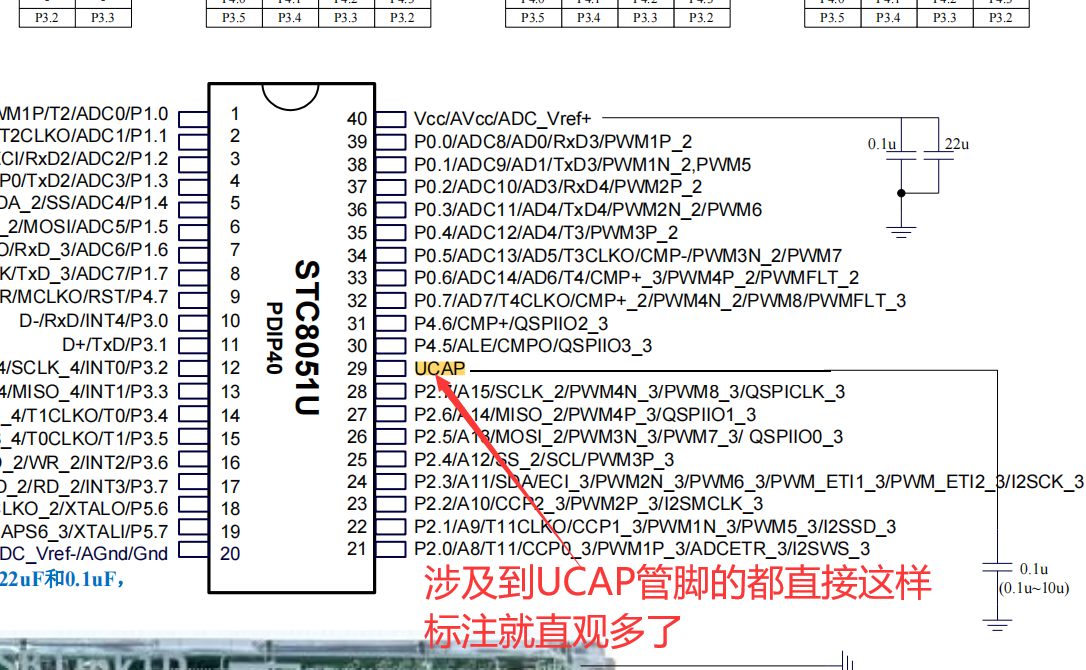Screen dimensions: 1086x670
Task: Select the blue 22uF和0.1uF note text
Action: click(62, 579)
